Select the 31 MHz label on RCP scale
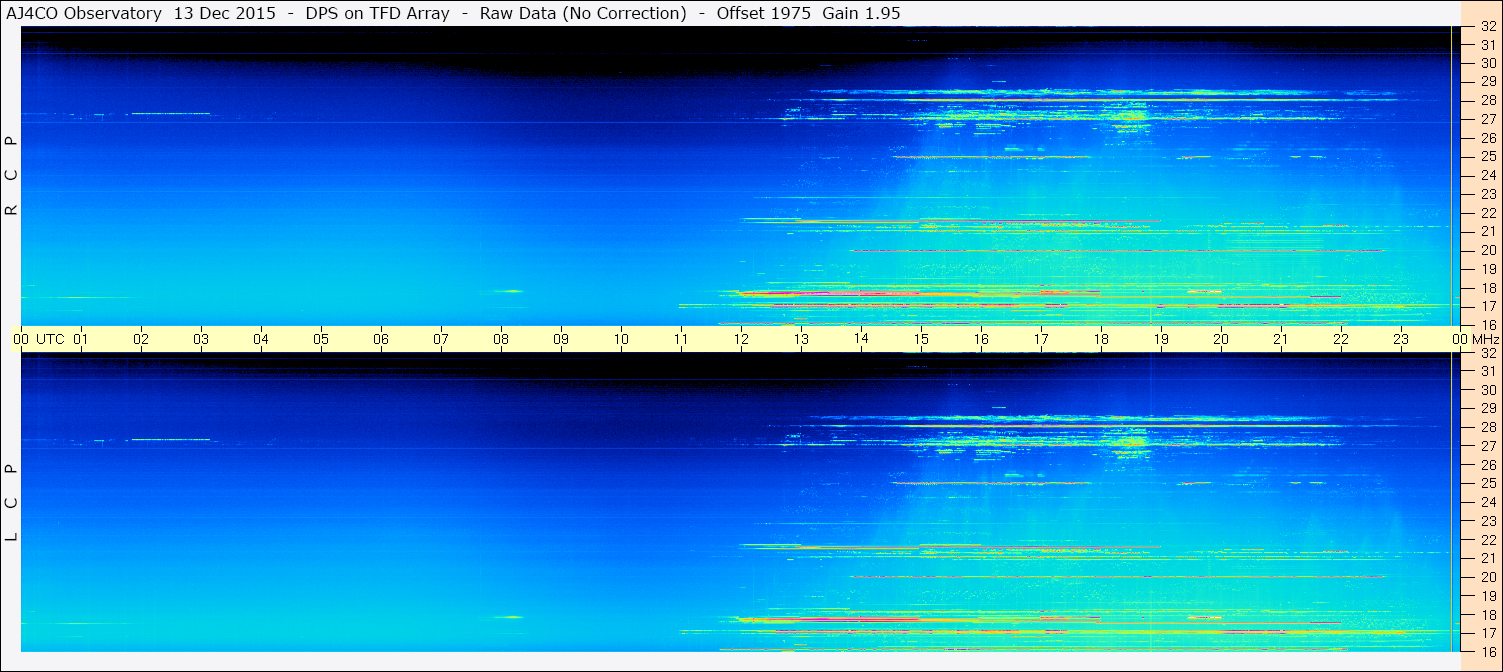This screenshot has height=672, width=1503. pos(1488,45)
